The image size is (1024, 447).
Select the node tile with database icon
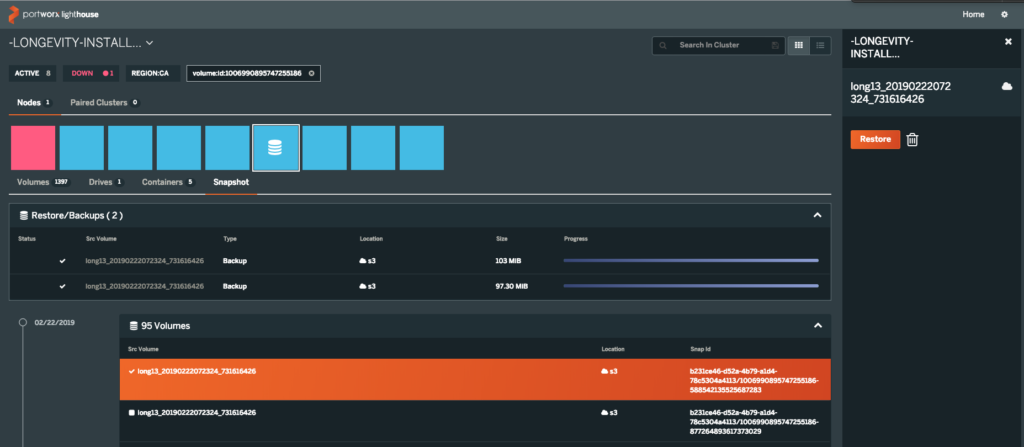(x=276, y=148)
